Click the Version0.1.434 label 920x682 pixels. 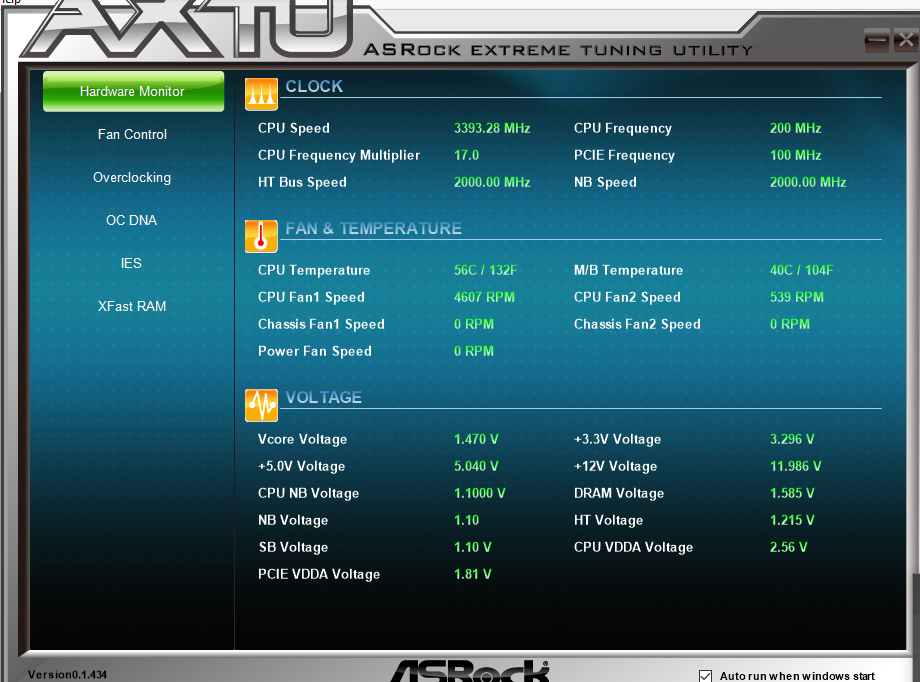click(67, 674)
